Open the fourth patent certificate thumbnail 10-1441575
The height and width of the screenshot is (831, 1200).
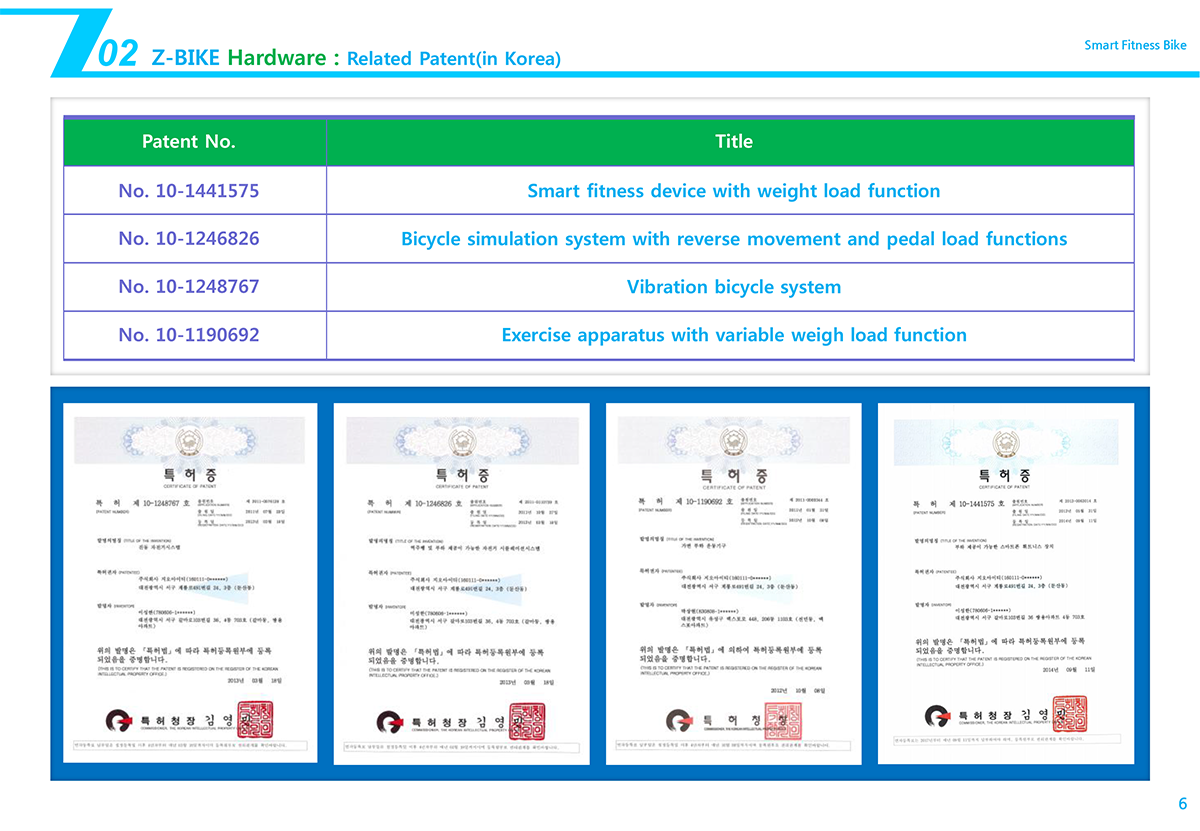coord(1006,580)
